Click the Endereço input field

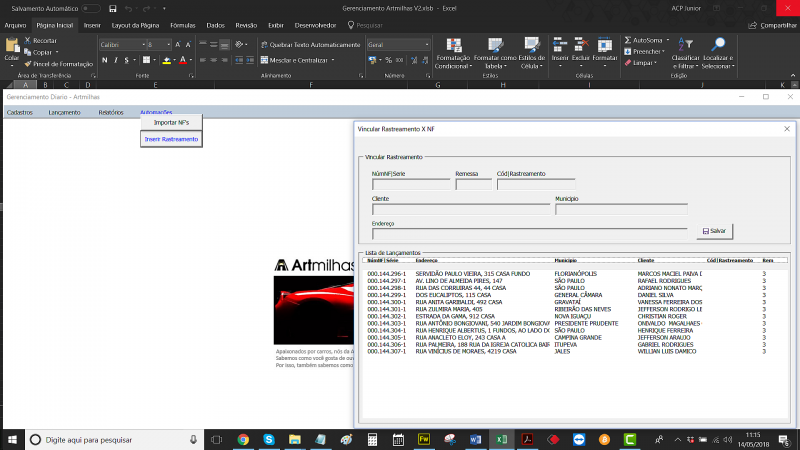(x=529, y=234)
